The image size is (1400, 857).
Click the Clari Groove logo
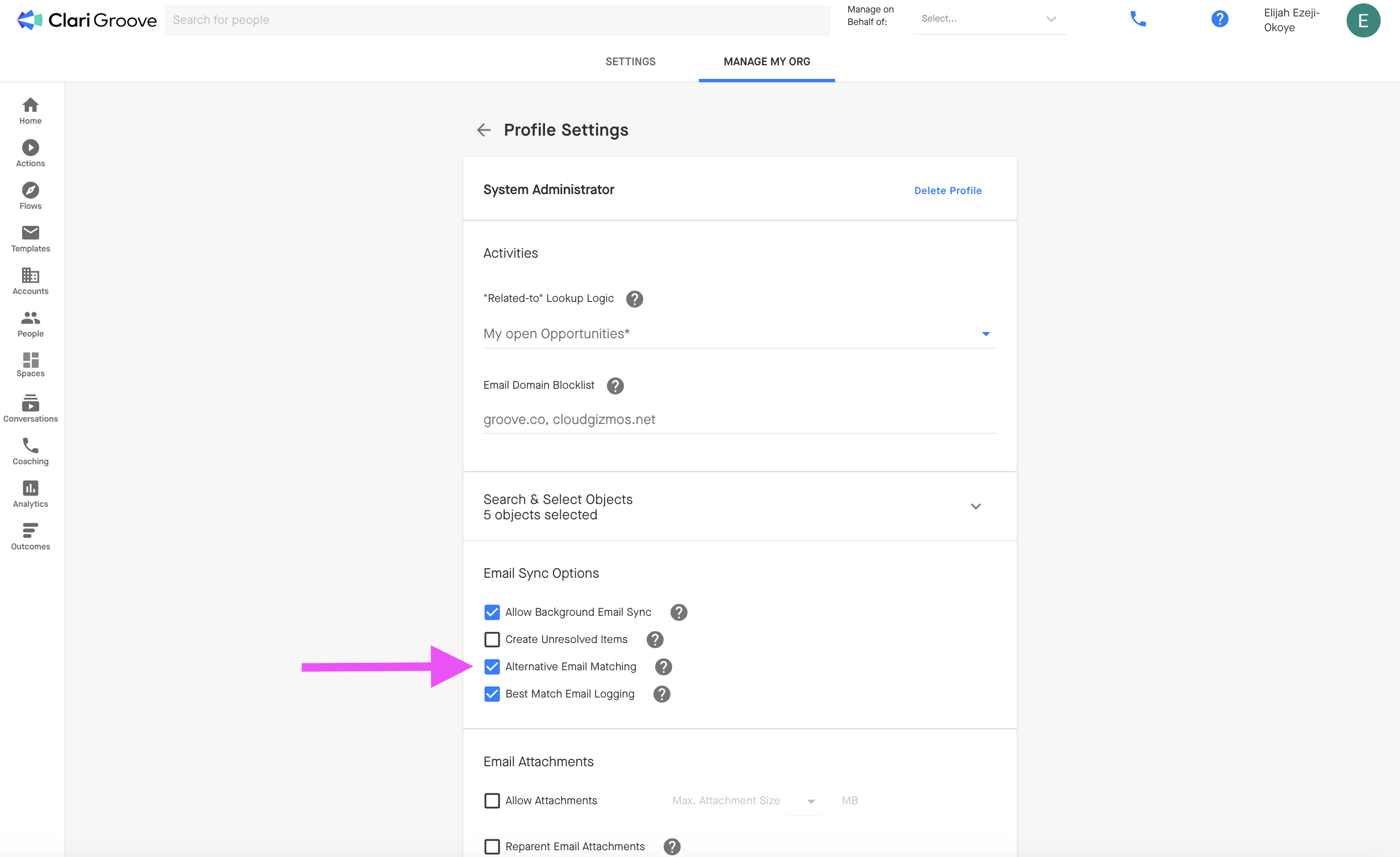tap(87, 20)
